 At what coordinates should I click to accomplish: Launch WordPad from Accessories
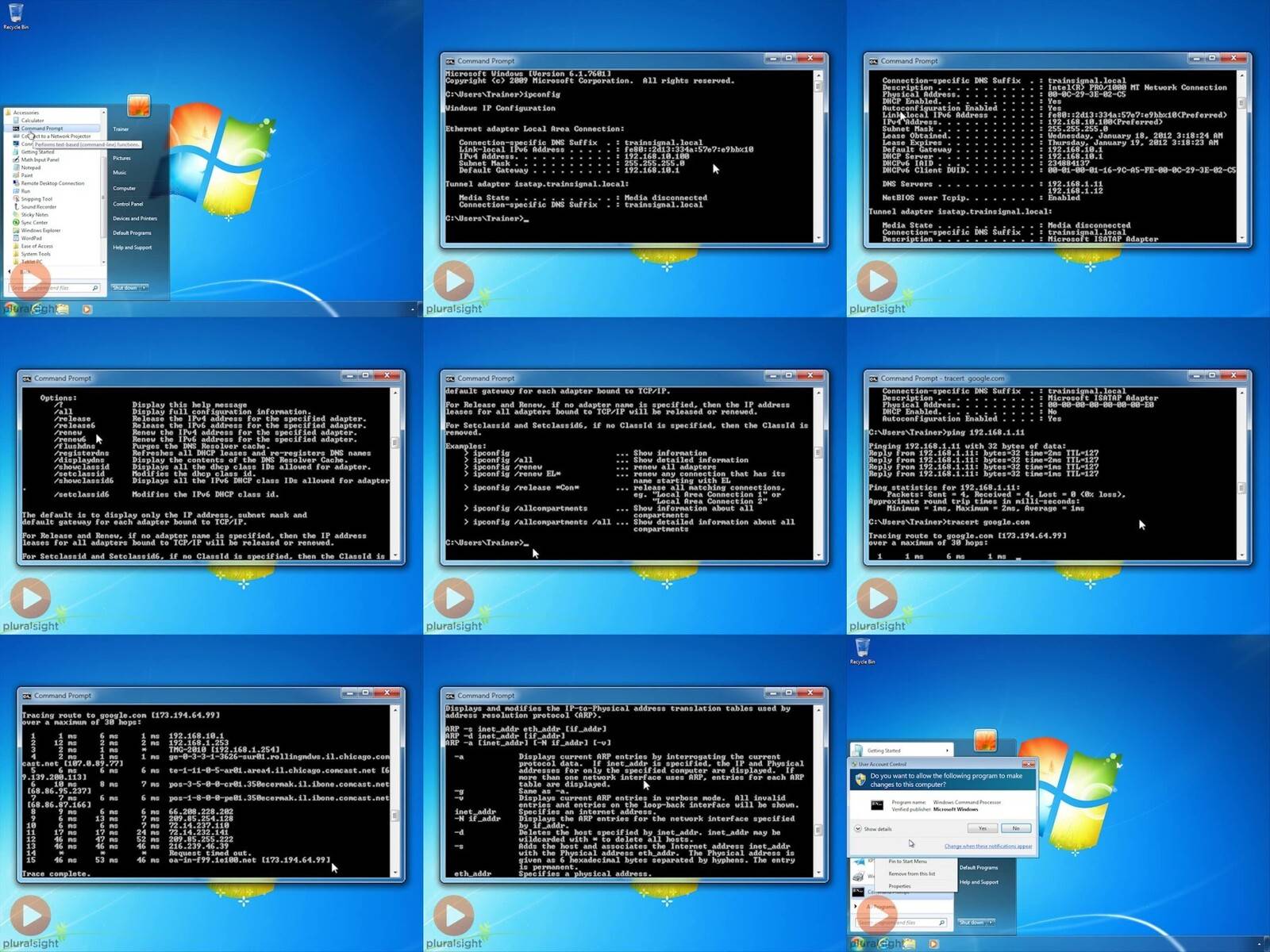coord(31,238)
